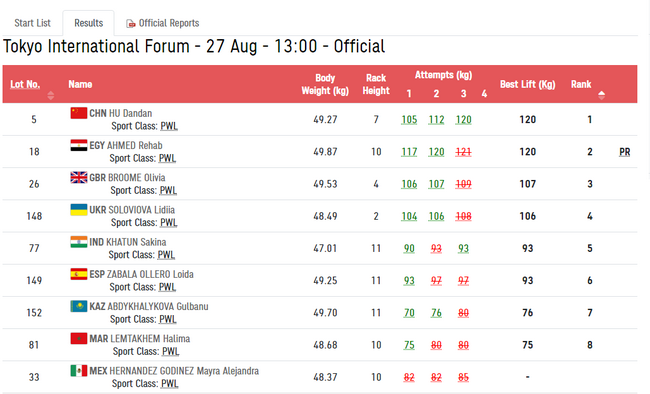Click LEMTAKHEM's first attempt 75

[409, 345]
